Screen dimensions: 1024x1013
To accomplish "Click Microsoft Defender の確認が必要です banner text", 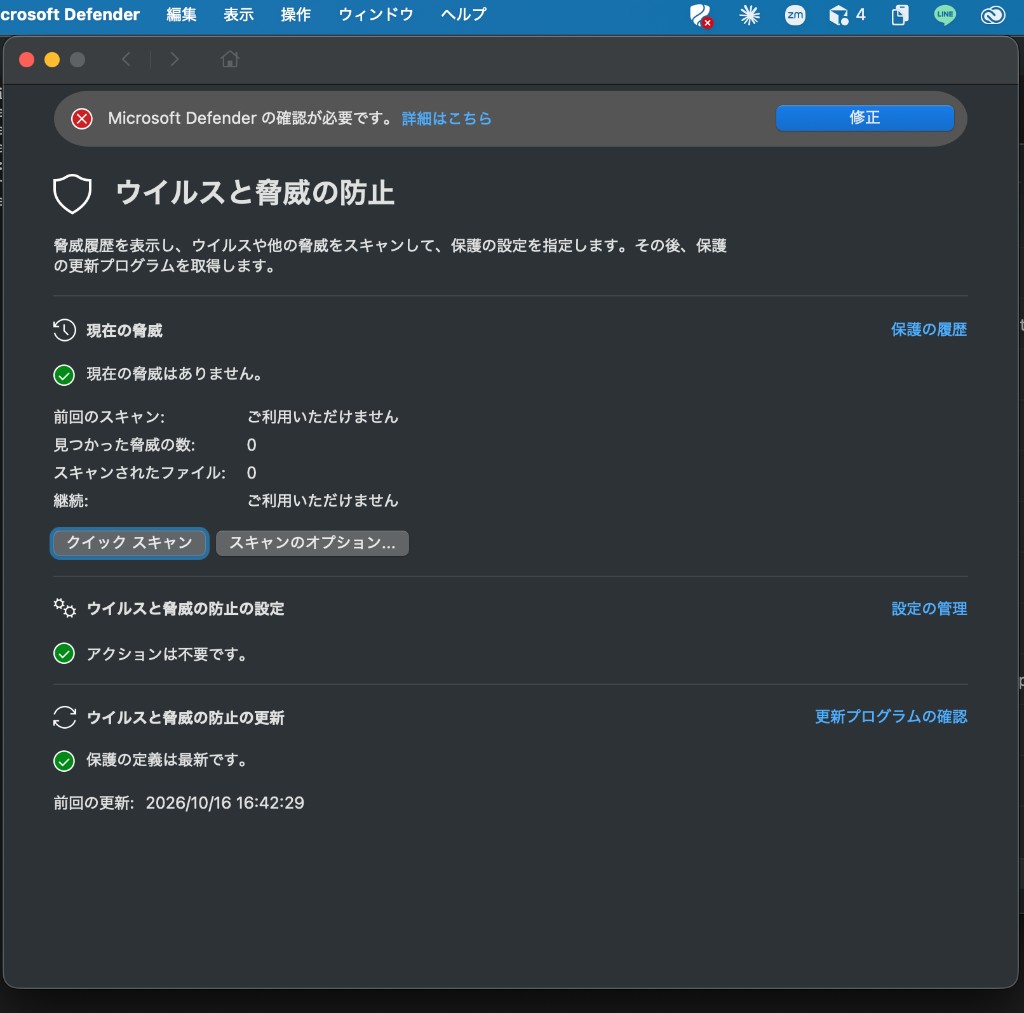I will [x=251, y=118].
